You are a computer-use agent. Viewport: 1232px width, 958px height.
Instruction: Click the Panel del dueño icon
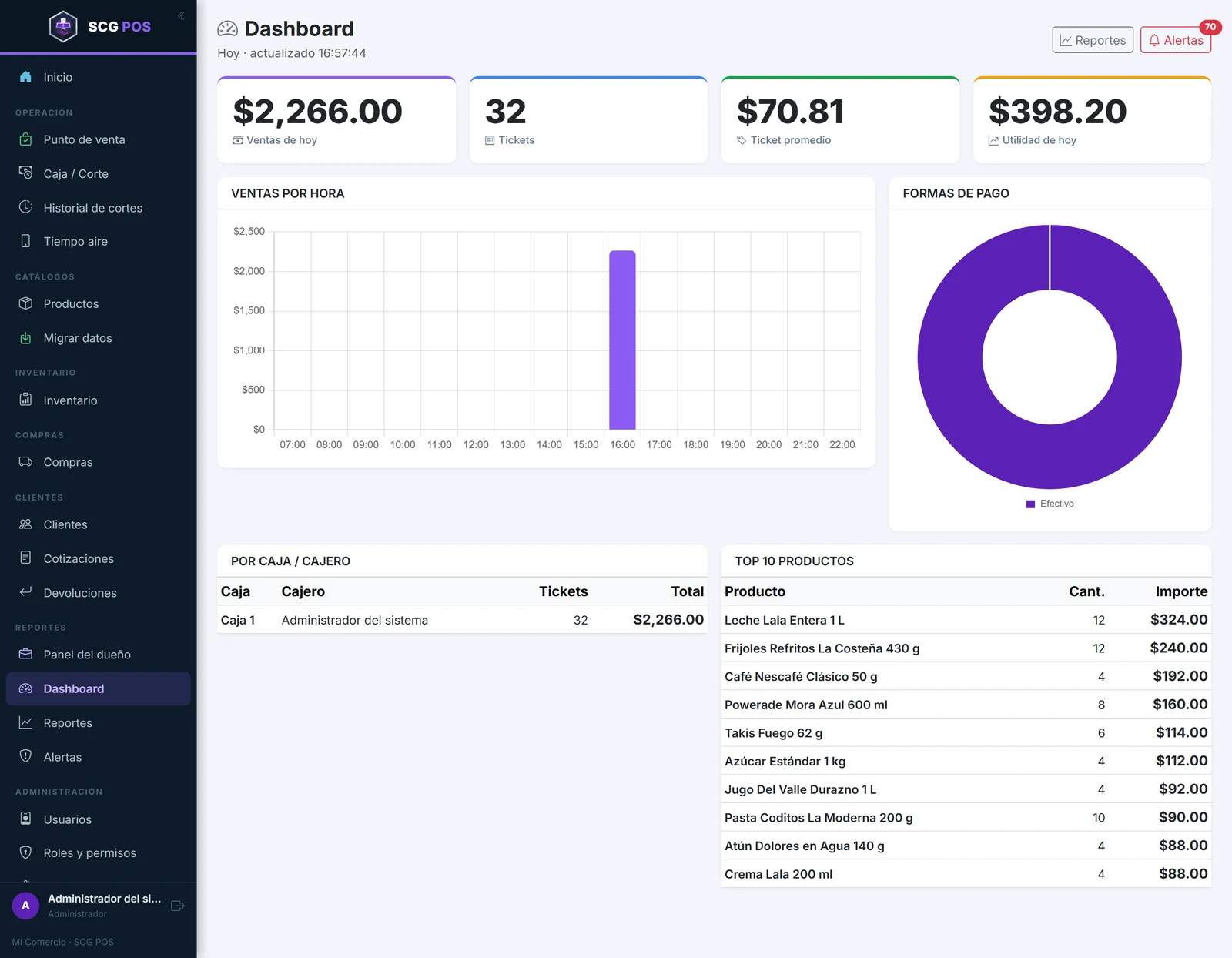(25, 654)
